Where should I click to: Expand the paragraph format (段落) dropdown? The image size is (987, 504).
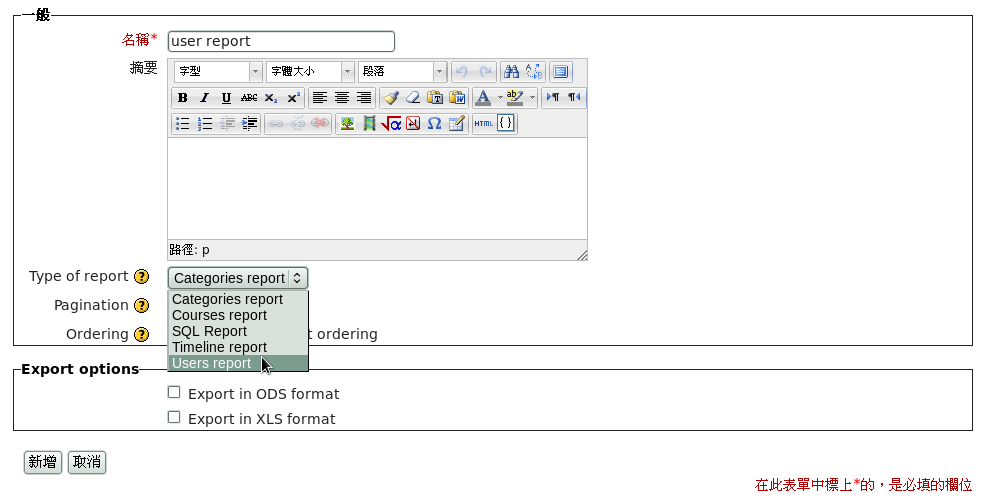[x=402, y=72]
